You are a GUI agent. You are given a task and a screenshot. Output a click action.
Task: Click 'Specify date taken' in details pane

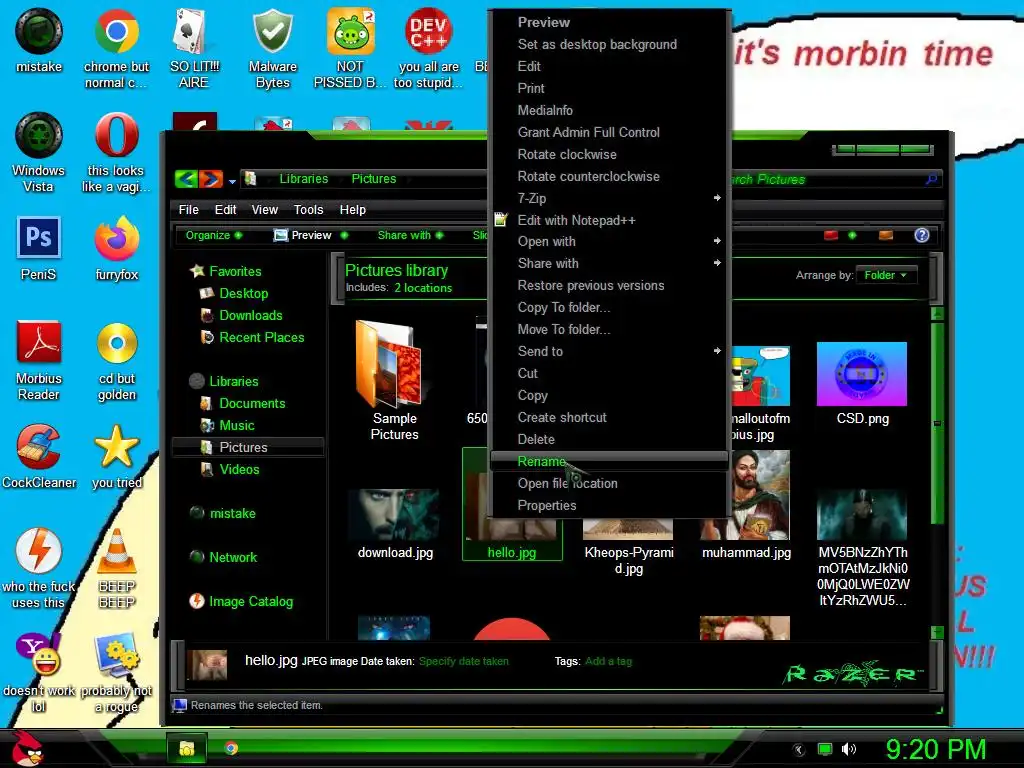point(463,661)
